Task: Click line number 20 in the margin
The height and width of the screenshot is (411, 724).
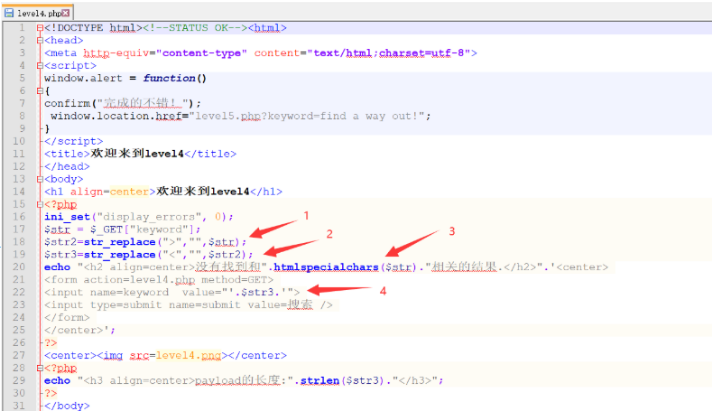Action: 19,267
